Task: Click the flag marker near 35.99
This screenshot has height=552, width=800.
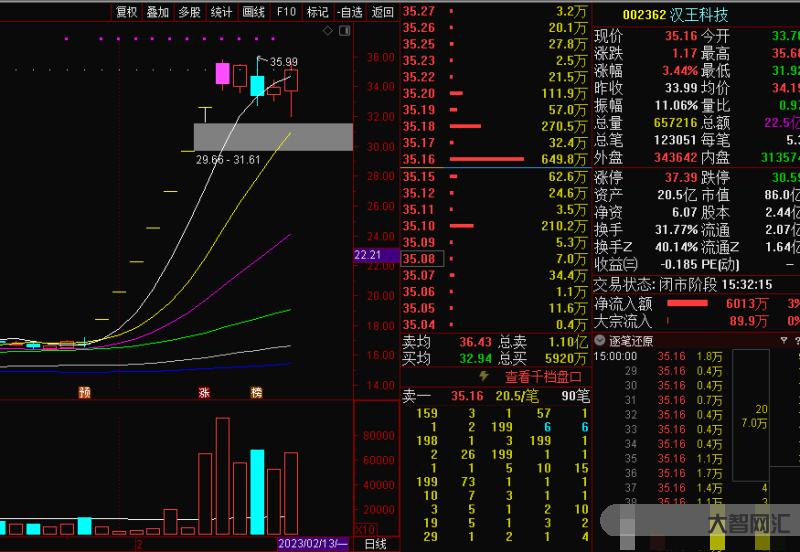Action: pos(262,60)
